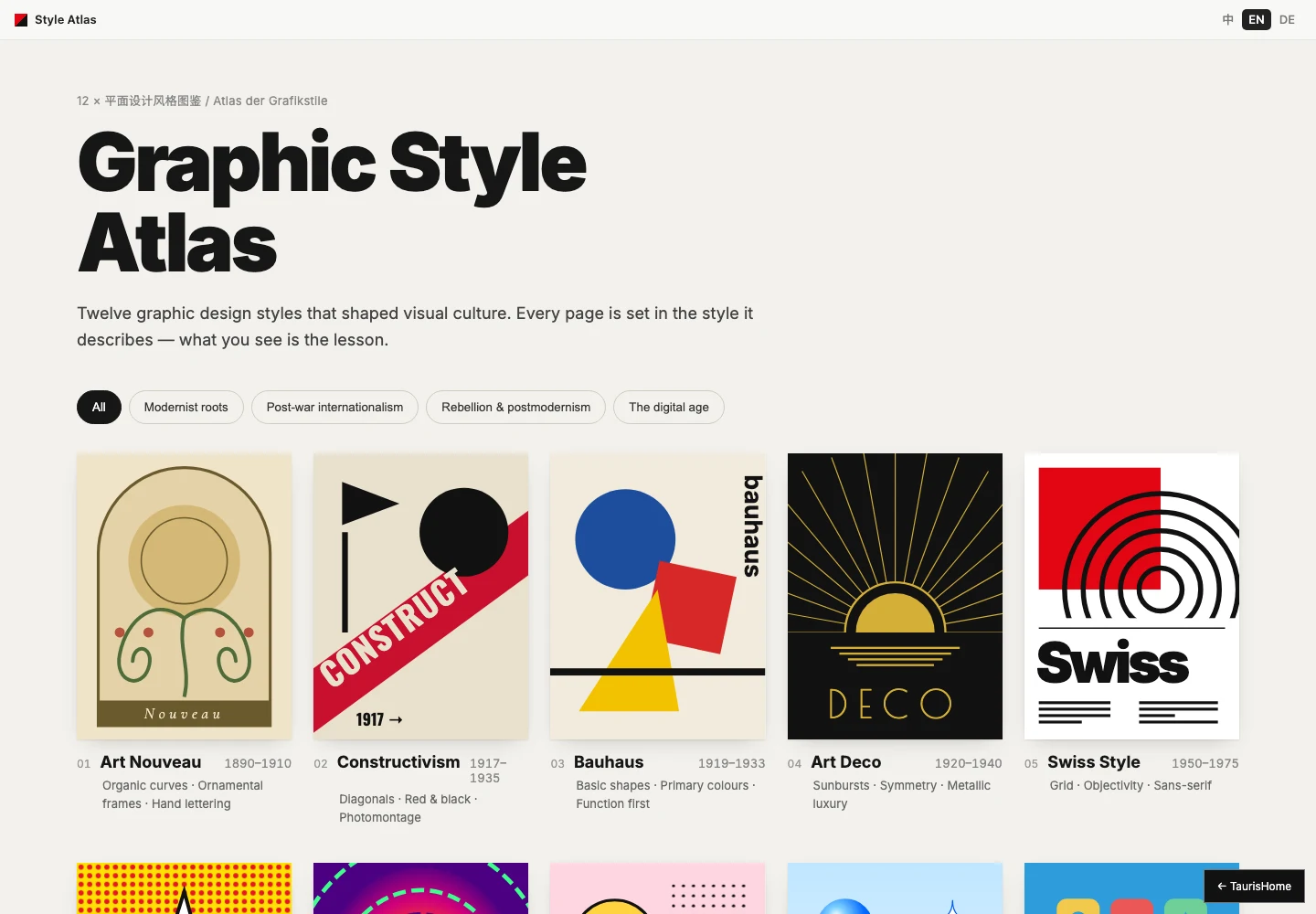
Task: Click the Constructivism title link
Action: point(398,762)
